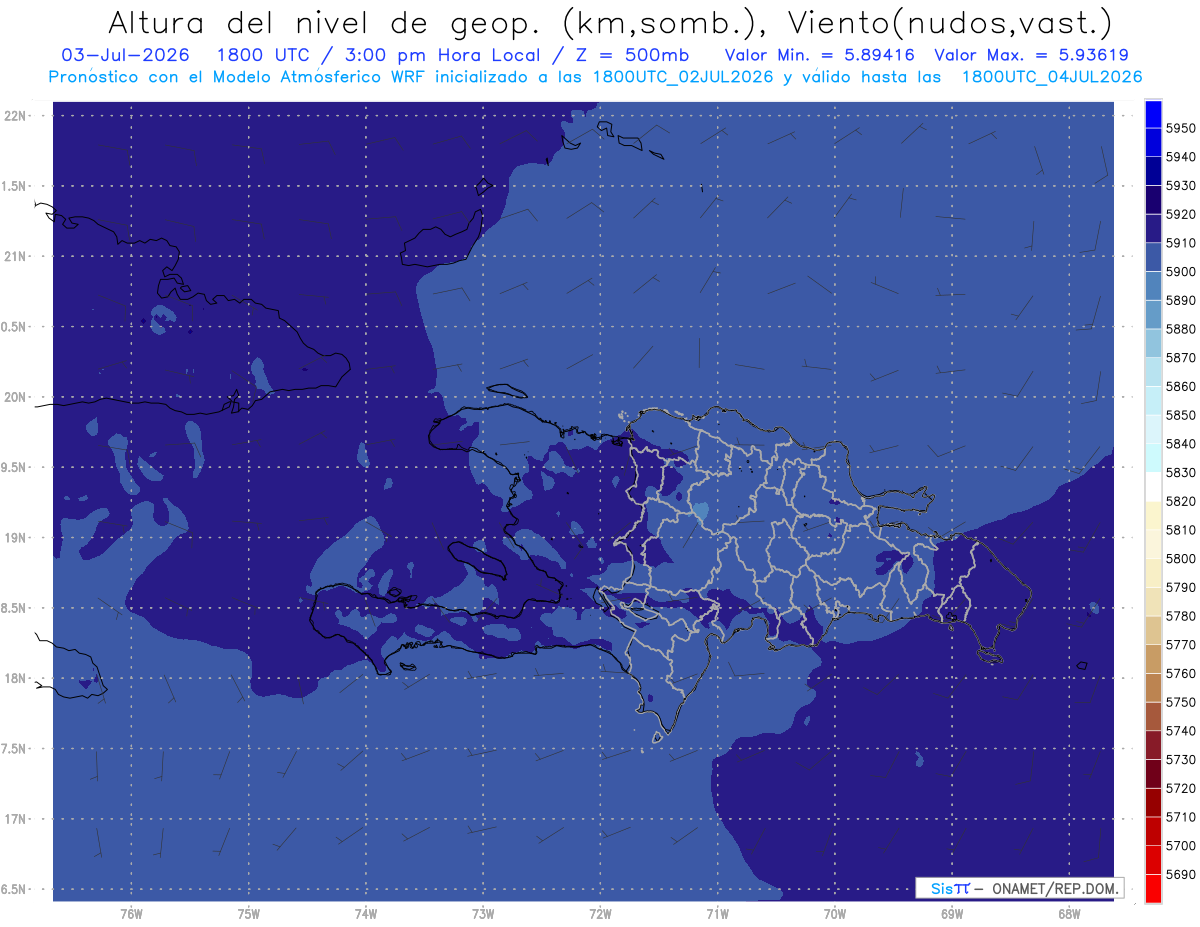The width and height of the screenshot is (1200, 927).
Task: Click the chart title 'Altura del nivel de geop.'
Action: [x=327, y=22]
